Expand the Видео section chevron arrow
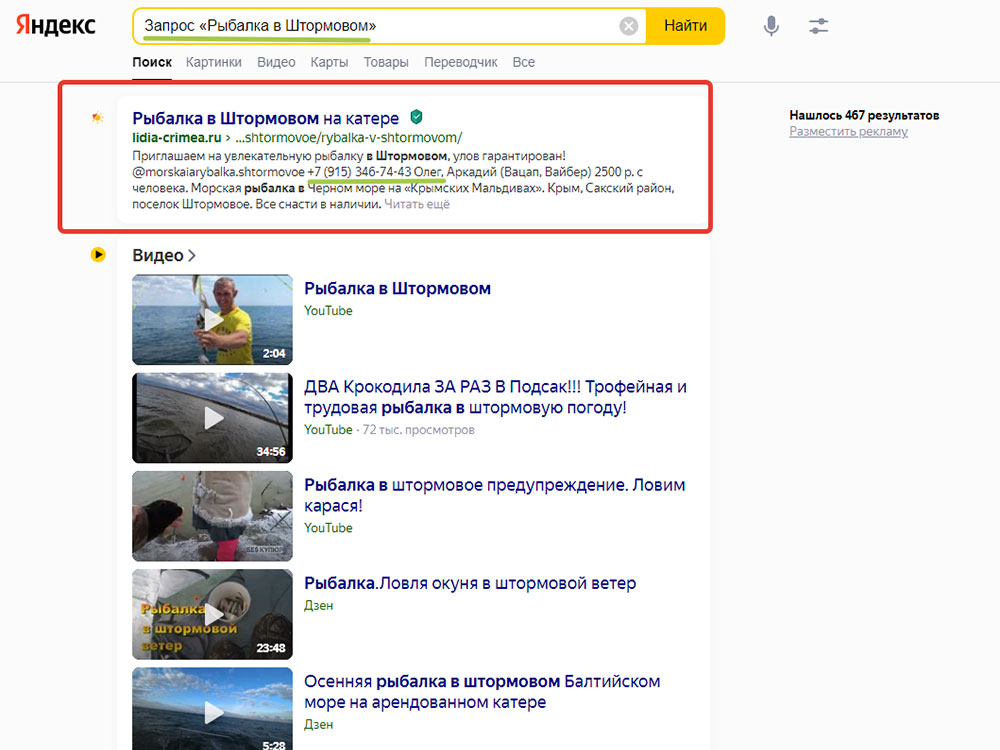The image size is (1000, 750). tap(191, 255)
